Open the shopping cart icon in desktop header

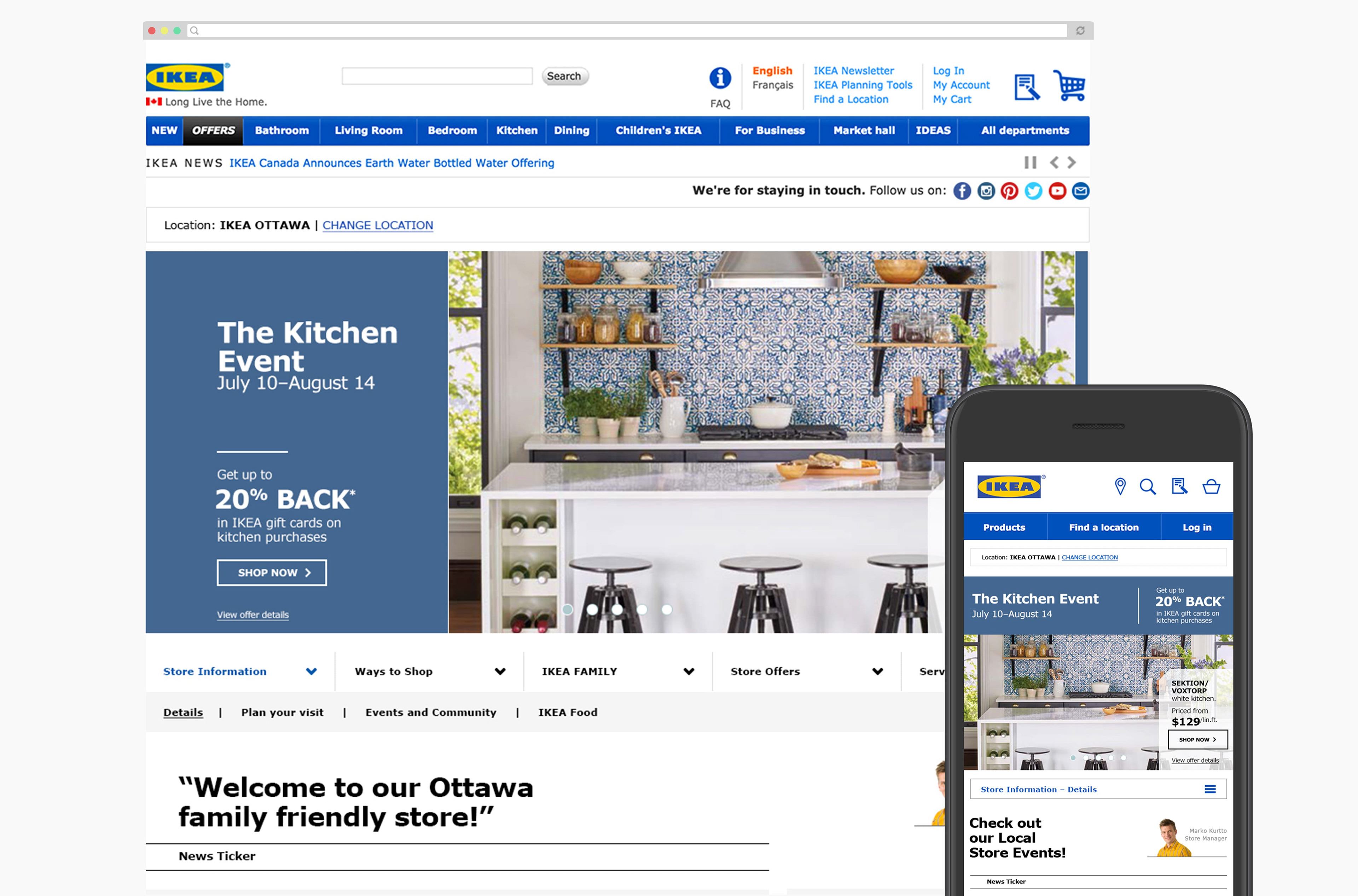(1069, 86)
